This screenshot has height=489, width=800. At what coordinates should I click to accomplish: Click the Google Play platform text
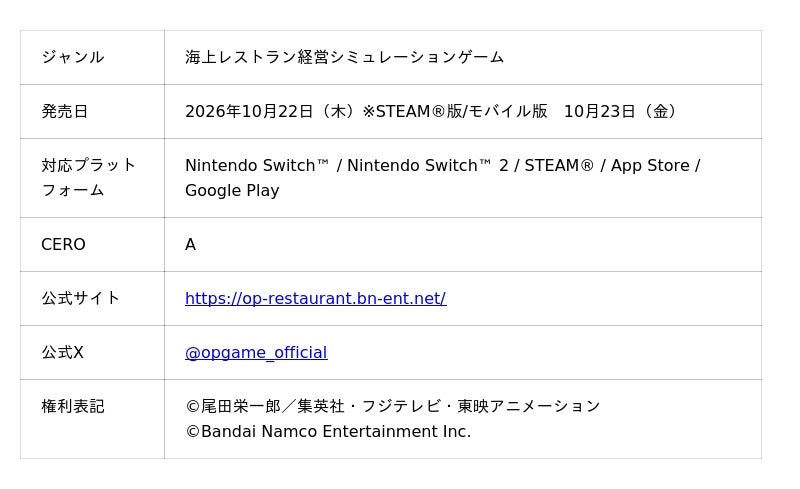pyautogui.click(x=232, y=190)
